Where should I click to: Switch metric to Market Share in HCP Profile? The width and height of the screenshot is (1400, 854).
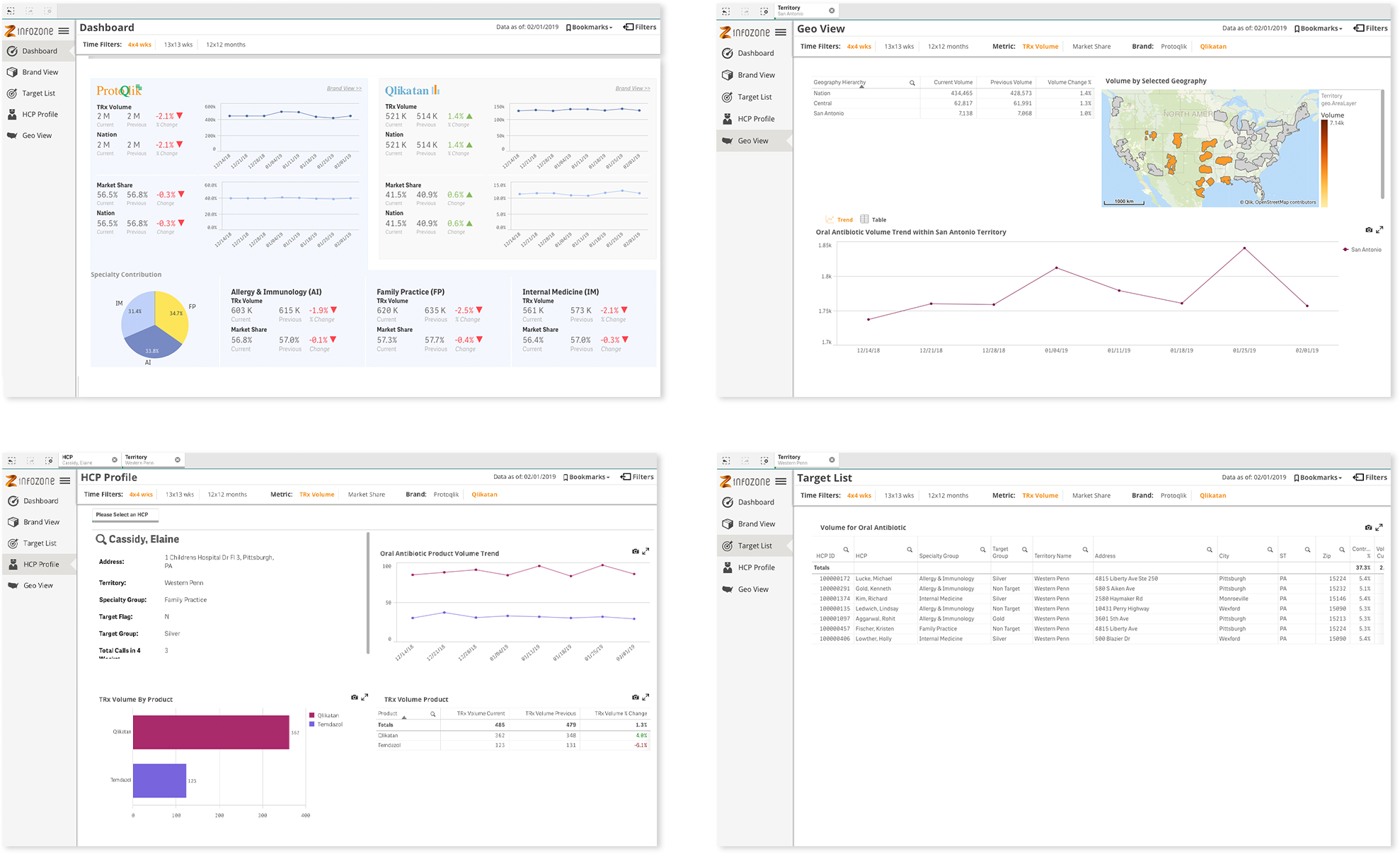coord(367,495)
